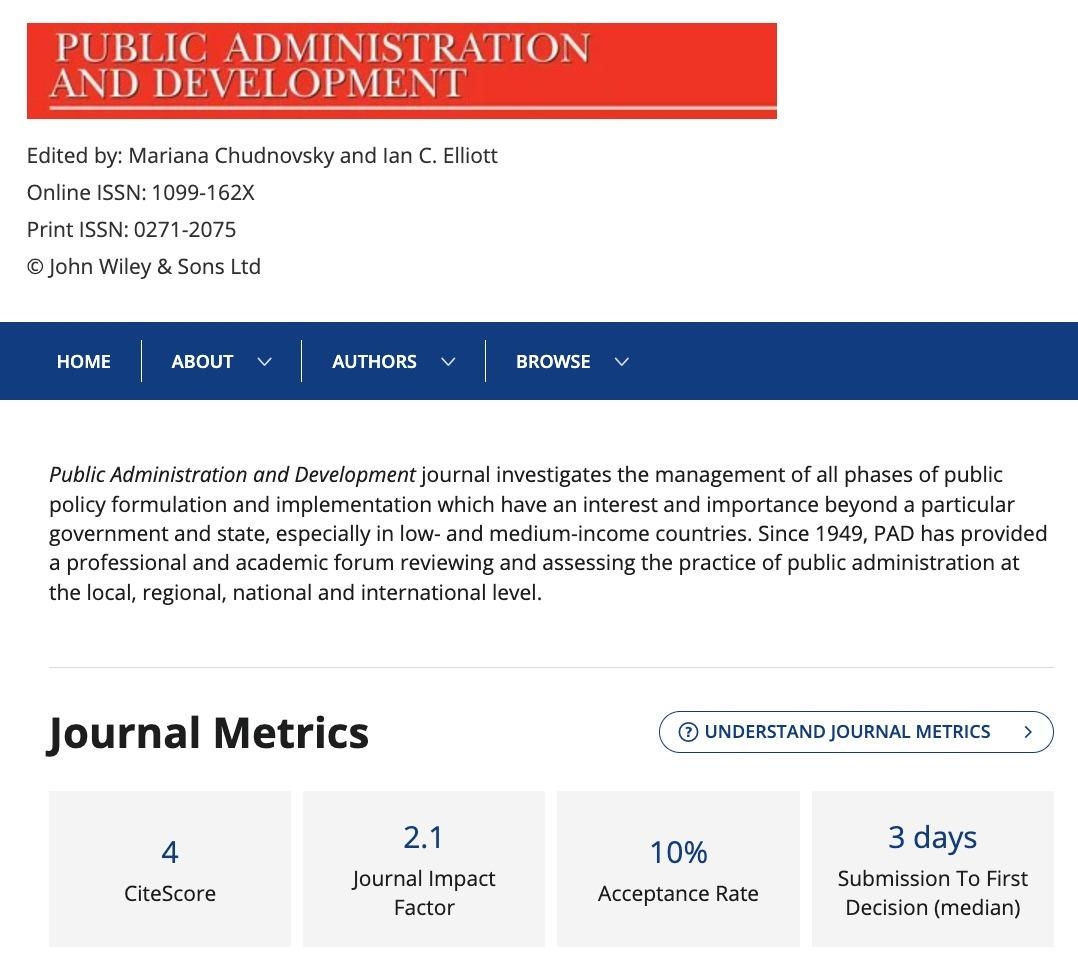Click the Journal Metrics heading
Viewport: 1078px width, 968px height.
click(209, 733)
